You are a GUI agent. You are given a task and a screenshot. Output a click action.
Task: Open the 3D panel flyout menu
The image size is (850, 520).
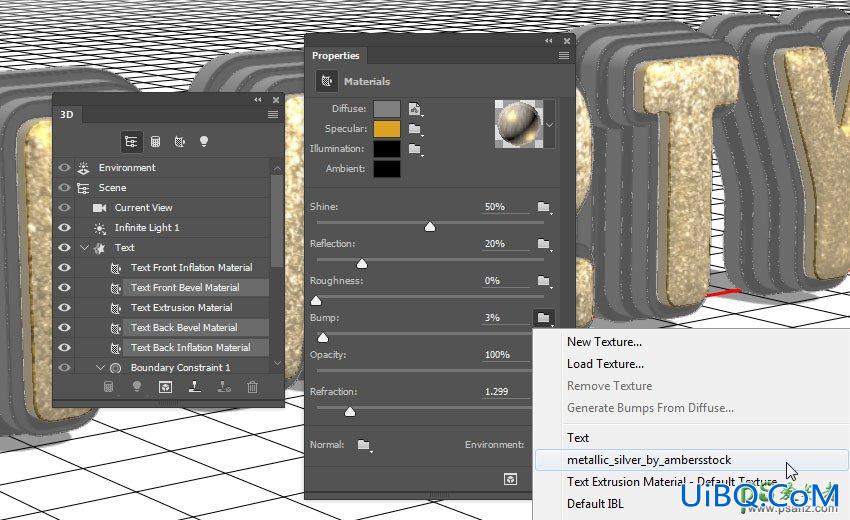pyautogui.click(x=273, y=114)
